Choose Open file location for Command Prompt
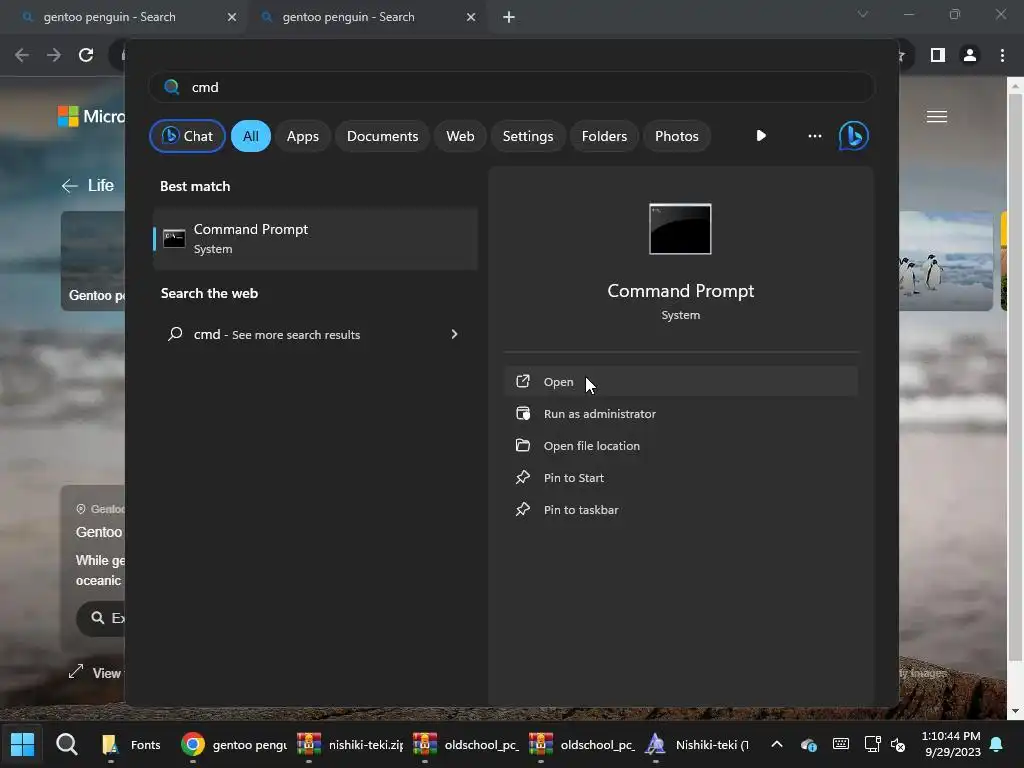This screenshot has width=1024, height=768. point(680,445)
